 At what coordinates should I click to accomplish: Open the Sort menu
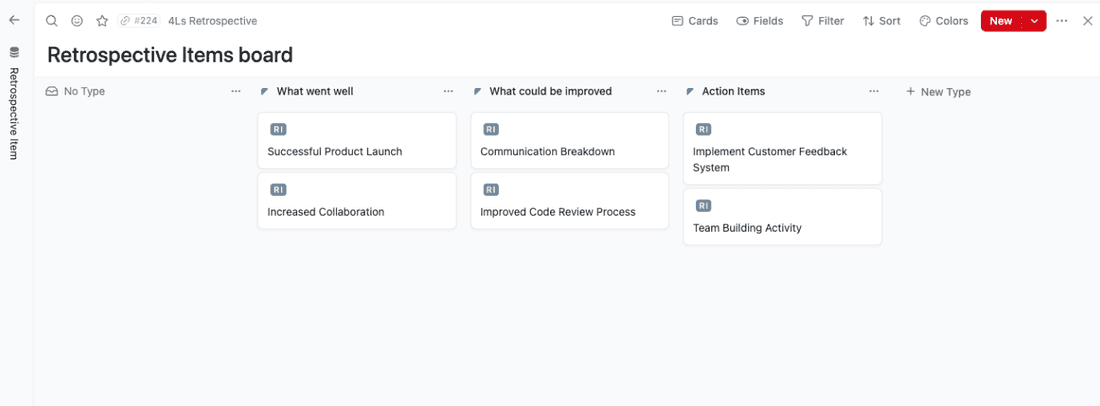pos(881,21)
